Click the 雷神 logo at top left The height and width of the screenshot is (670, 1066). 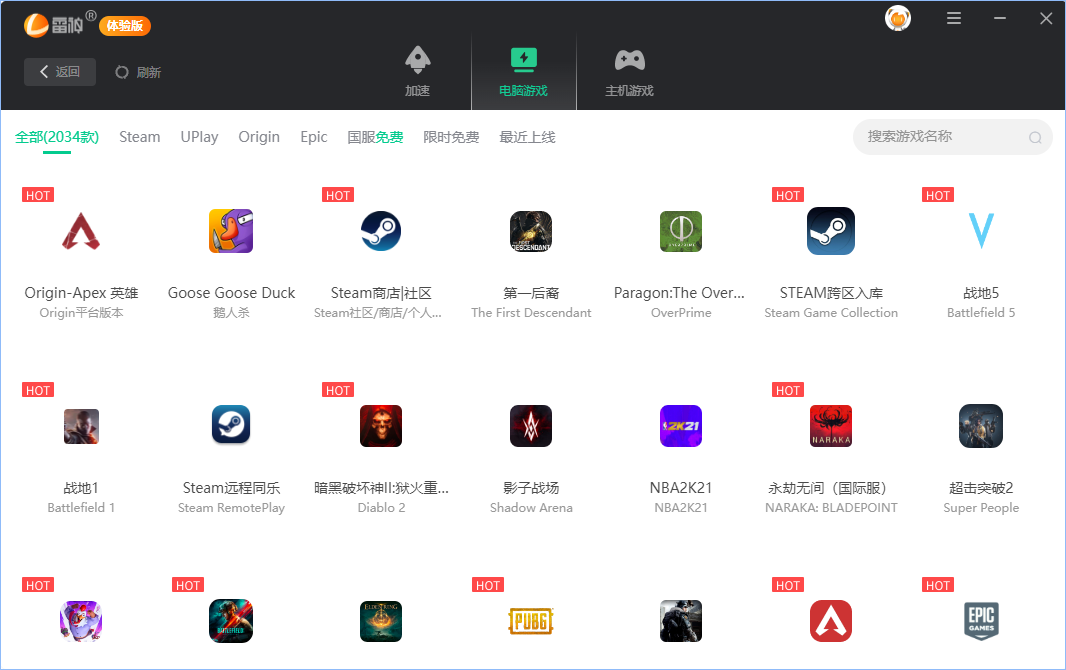coord(53,25)
